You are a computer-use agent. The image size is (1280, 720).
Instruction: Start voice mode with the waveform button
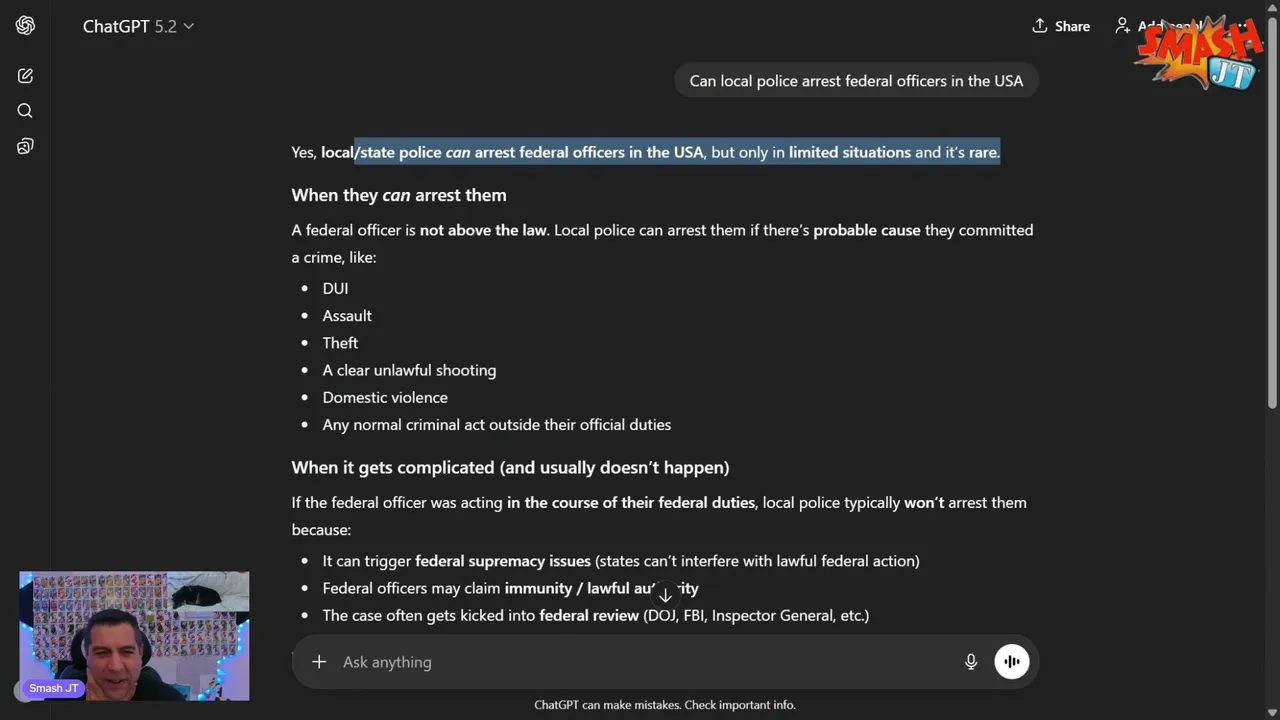(1012, 662)
